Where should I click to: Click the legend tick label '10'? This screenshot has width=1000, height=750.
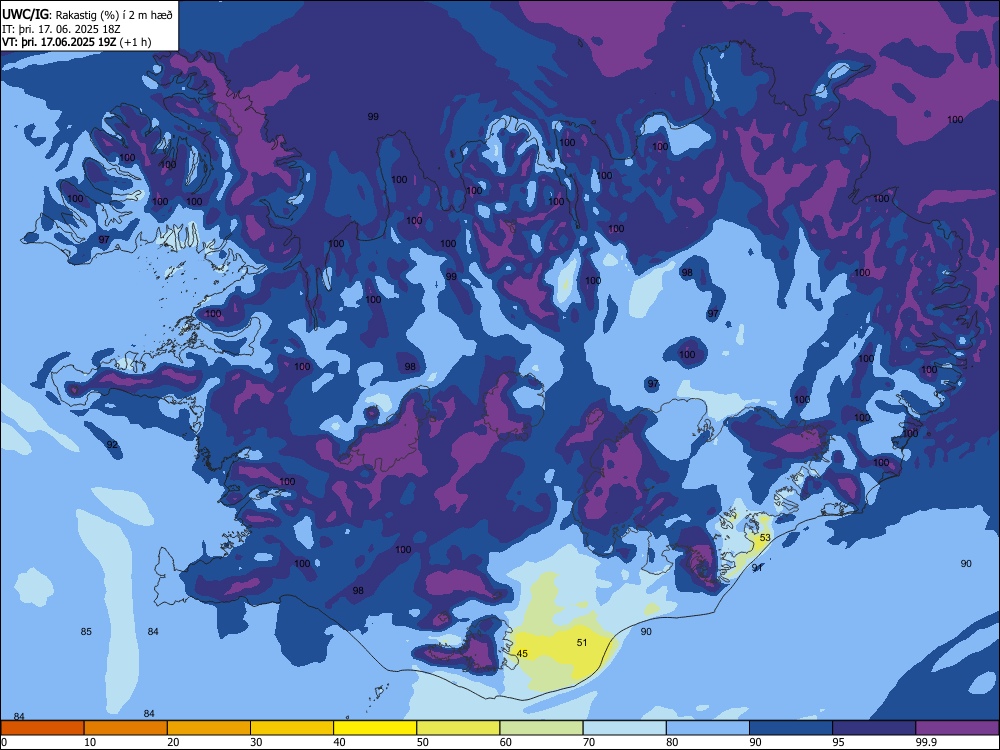click(90, 742)
